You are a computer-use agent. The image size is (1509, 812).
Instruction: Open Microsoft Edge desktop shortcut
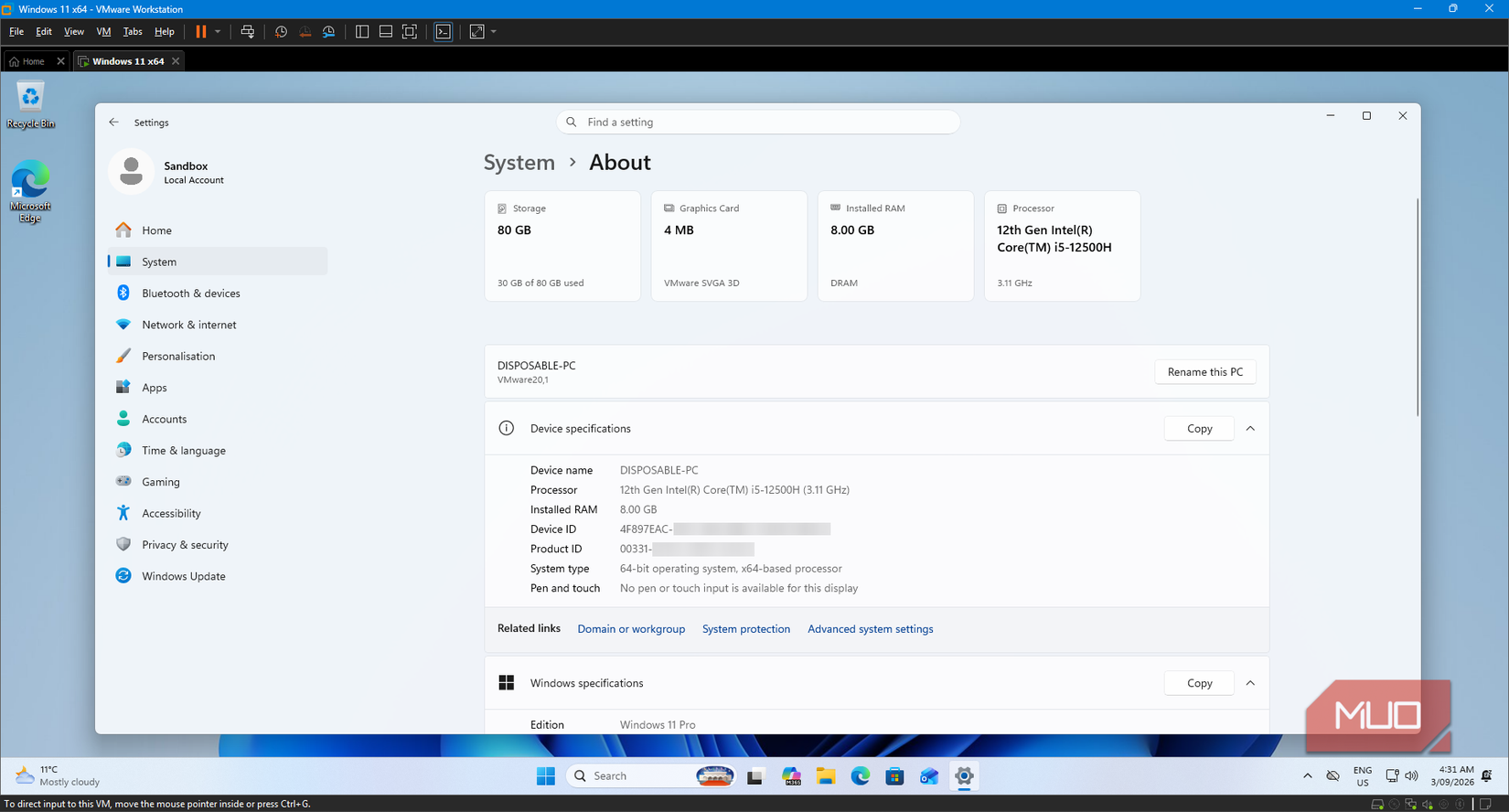[30, 191]
